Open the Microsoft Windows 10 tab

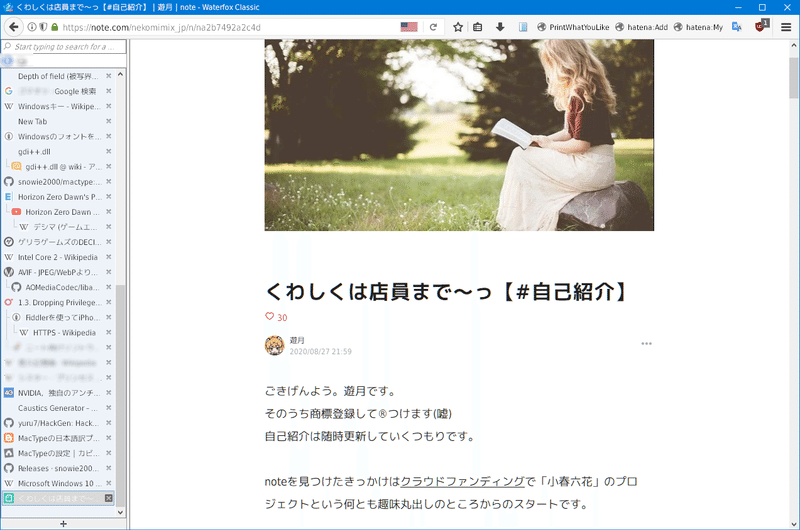[x=58, y=484]
